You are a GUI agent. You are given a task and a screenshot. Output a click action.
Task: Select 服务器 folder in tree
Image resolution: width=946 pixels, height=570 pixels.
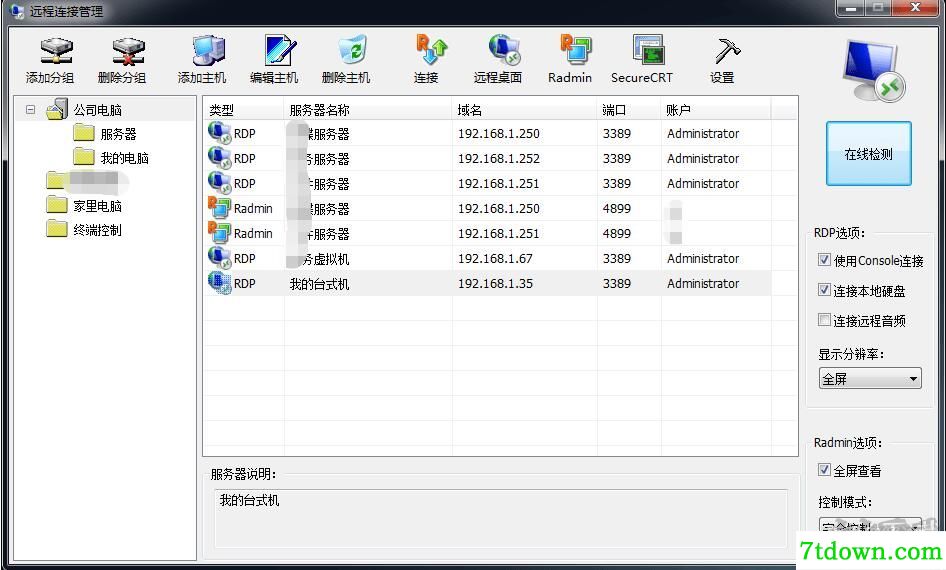pyautogui.click(x=118, y=134)
